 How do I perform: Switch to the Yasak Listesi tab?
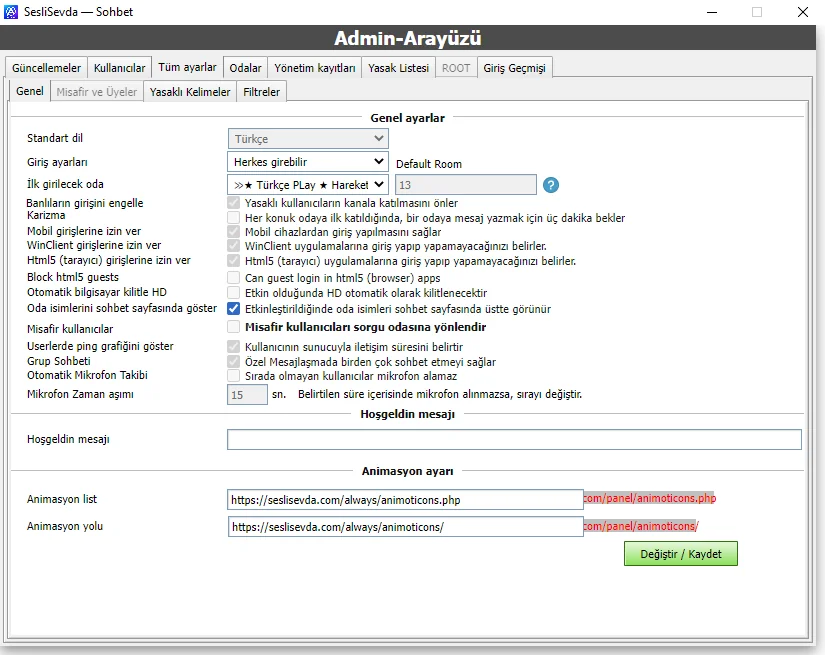(398, 68)
